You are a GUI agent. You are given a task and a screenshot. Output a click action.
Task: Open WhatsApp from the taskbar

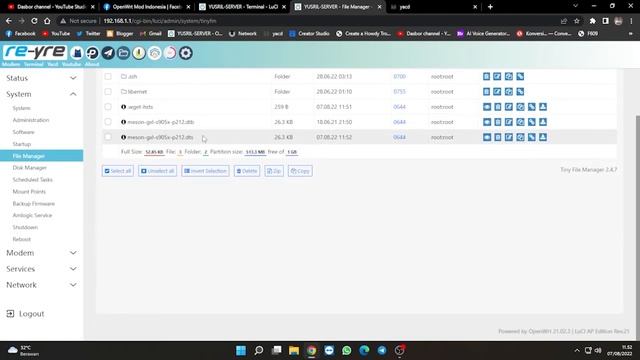tap(347, 351)
